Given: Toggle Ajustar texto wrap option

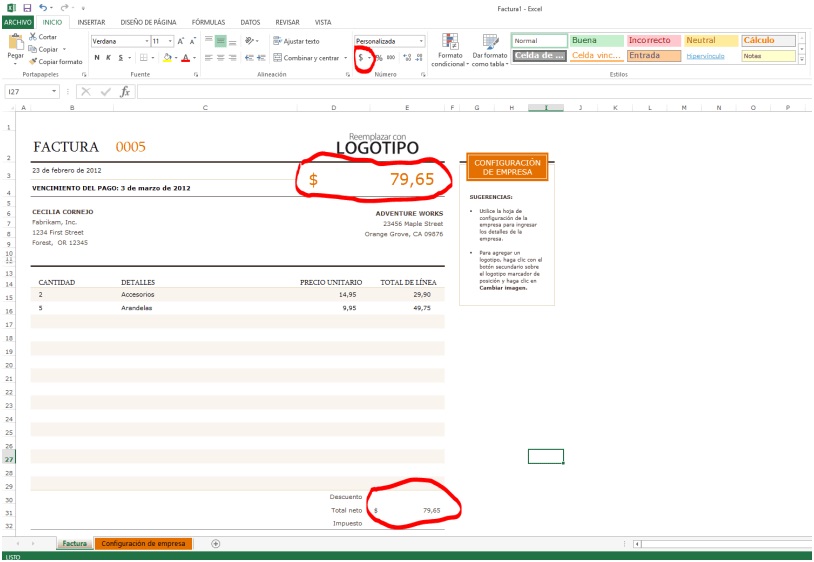Looking at the screenshot, I should click(x=295, y=41).
